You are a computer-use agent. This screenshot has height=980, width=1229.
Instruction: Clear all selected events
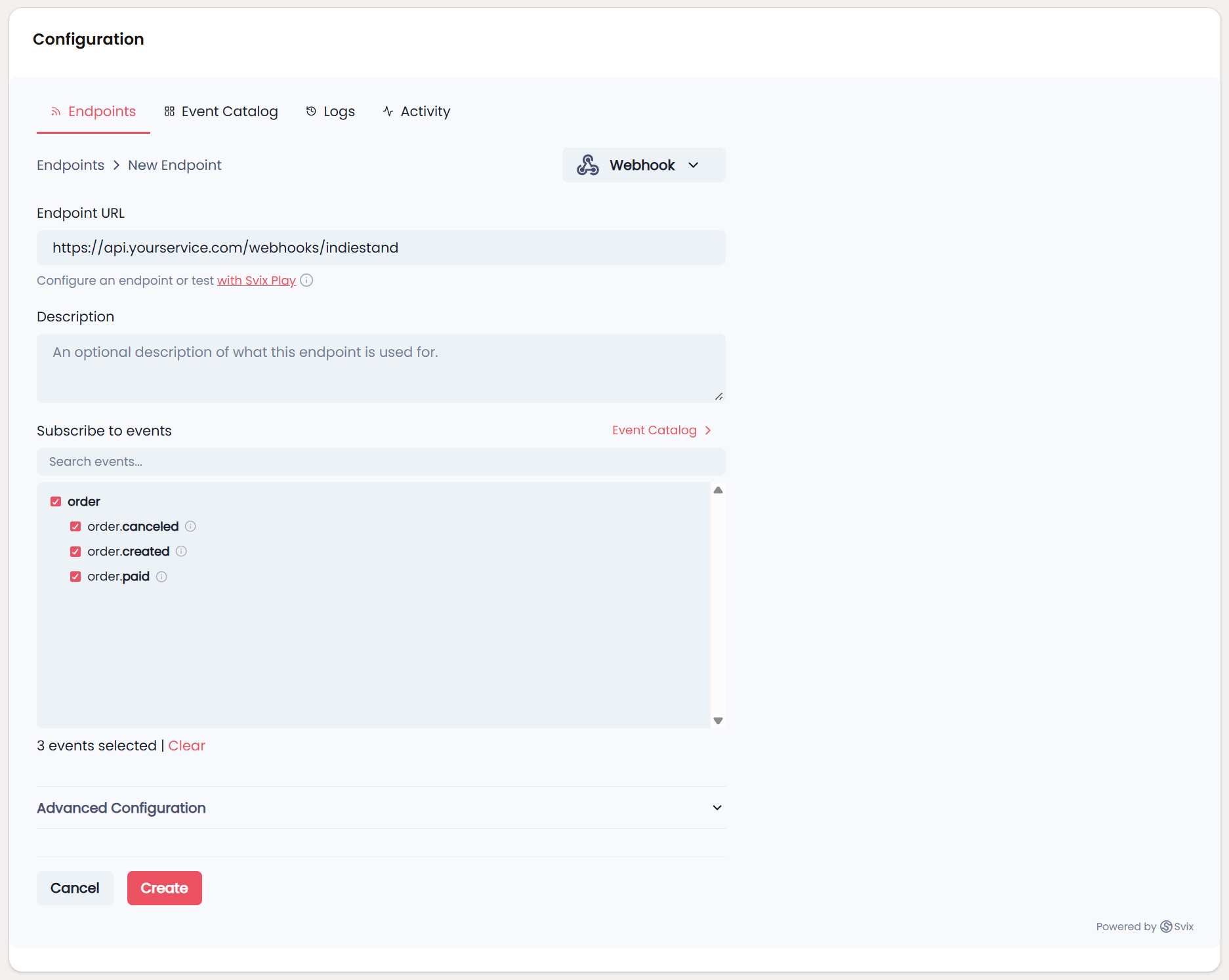(x=186, y=745)
